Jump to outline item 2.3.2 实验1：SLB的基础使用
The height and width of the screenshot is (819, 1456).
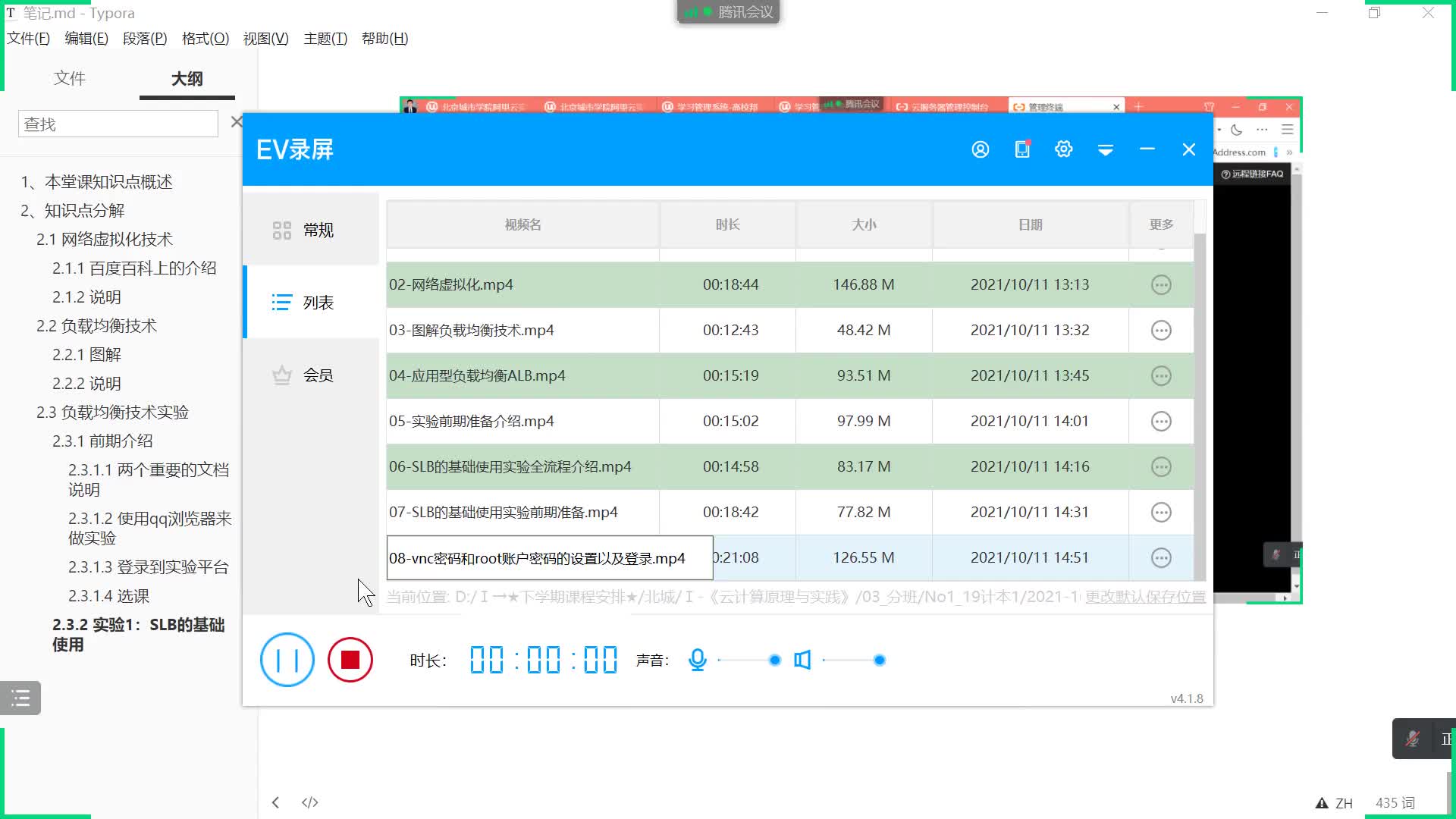[139, 634]
